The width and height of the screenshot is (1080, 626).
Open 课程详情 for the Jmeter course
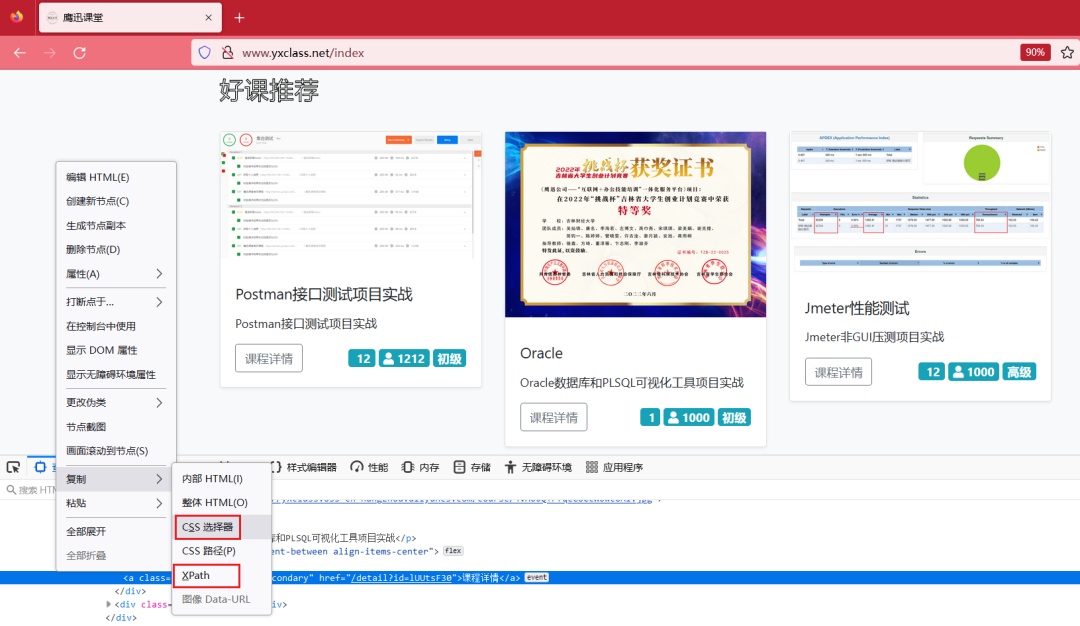838,372
